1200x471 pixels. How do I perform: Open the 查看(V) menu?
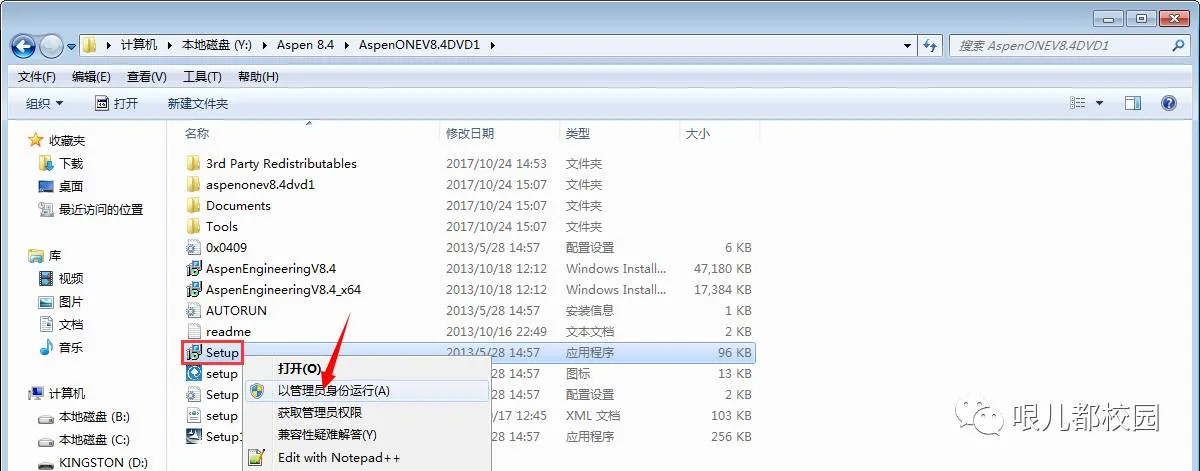coord(147,77)
